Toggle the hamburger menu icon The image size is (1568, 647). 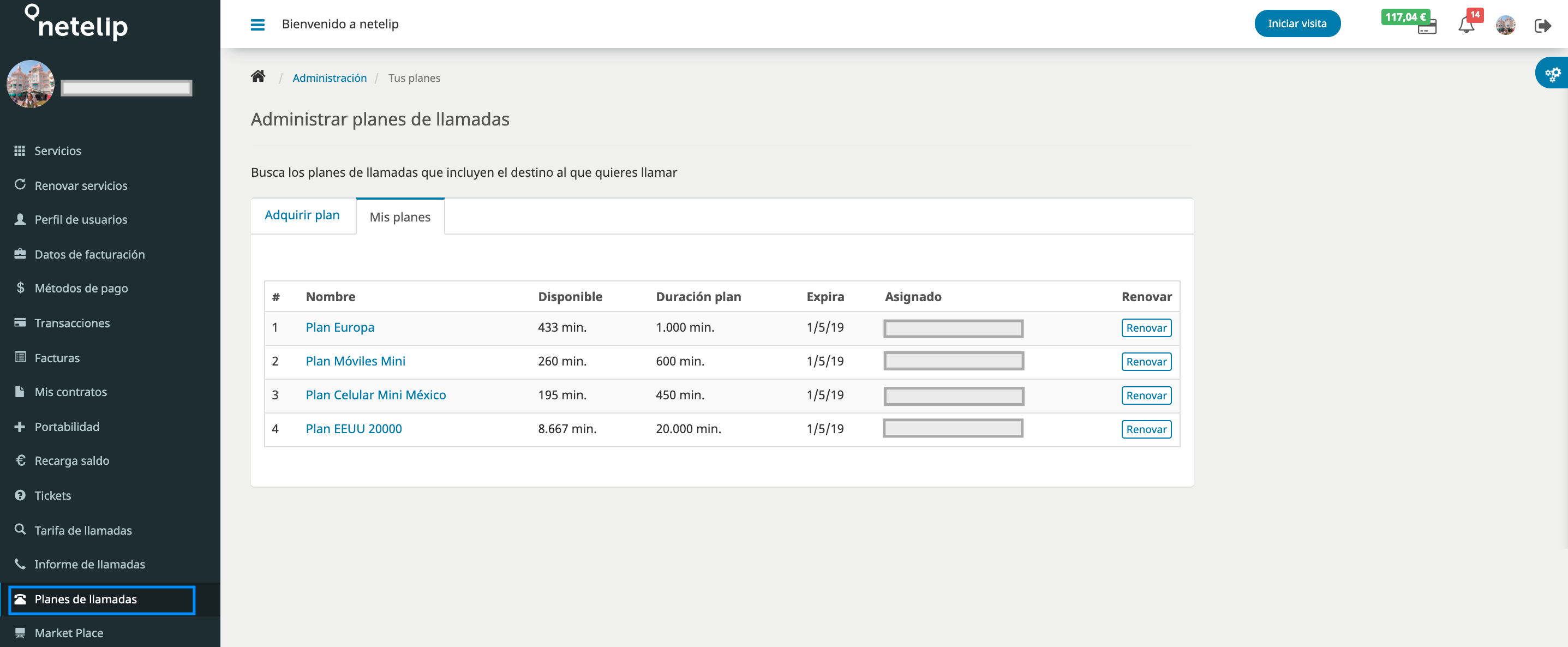pos(258,25)
